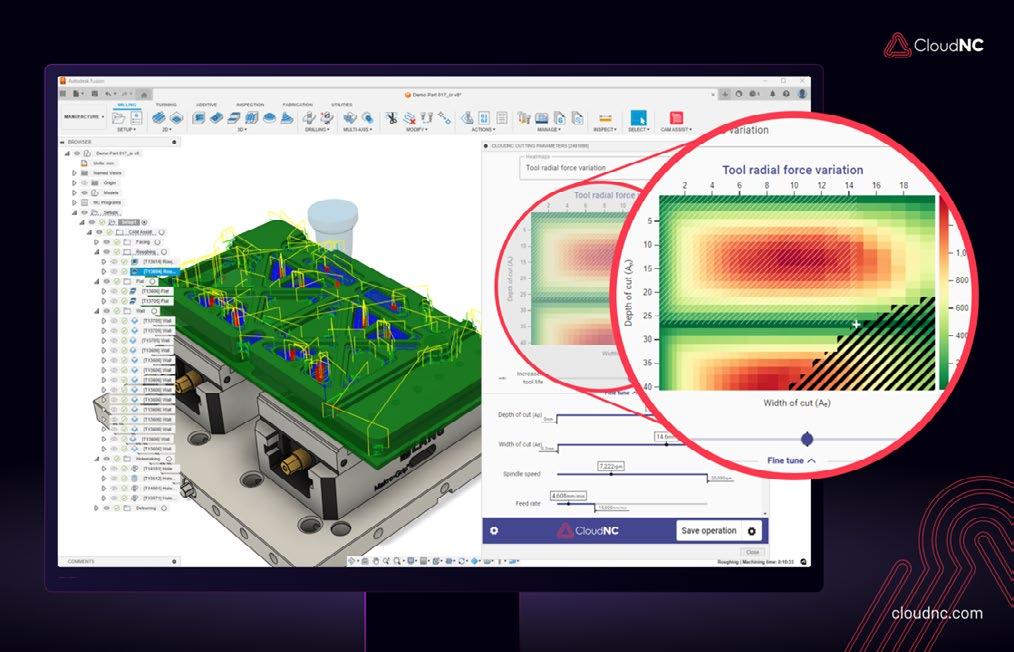Expand the Deburring folder node
The image size is (1014, 652).
(x=97, y=508)
